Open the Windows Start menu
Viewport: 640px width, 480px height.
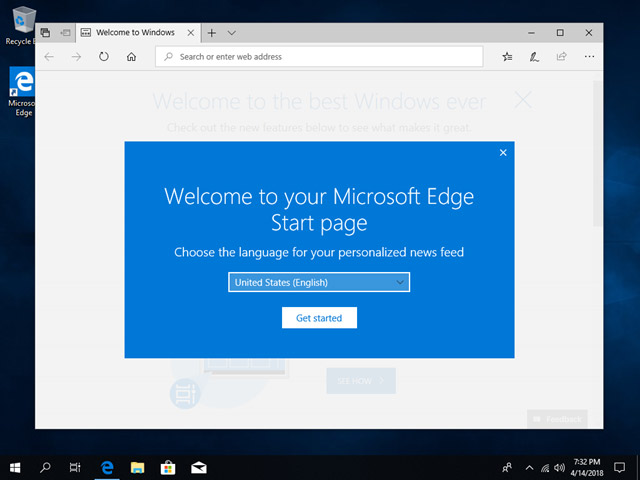click(x=15, y=467)
